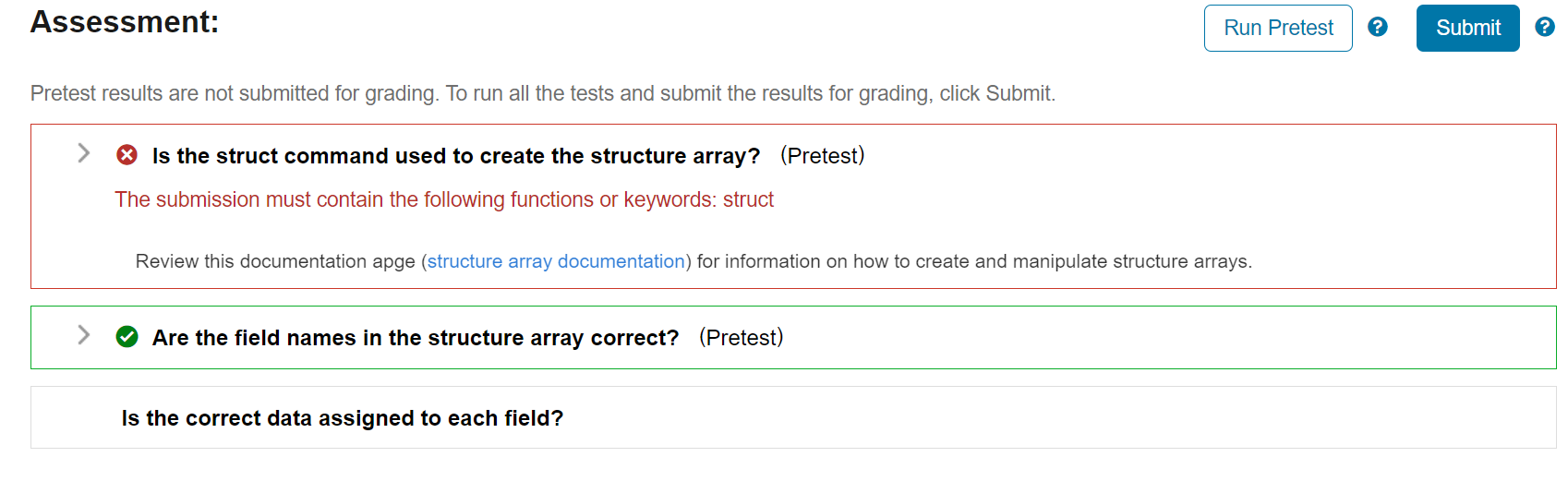The image size is (1568, 481).
Task: Click the red struct keyword error message
Action: [443, 199]
